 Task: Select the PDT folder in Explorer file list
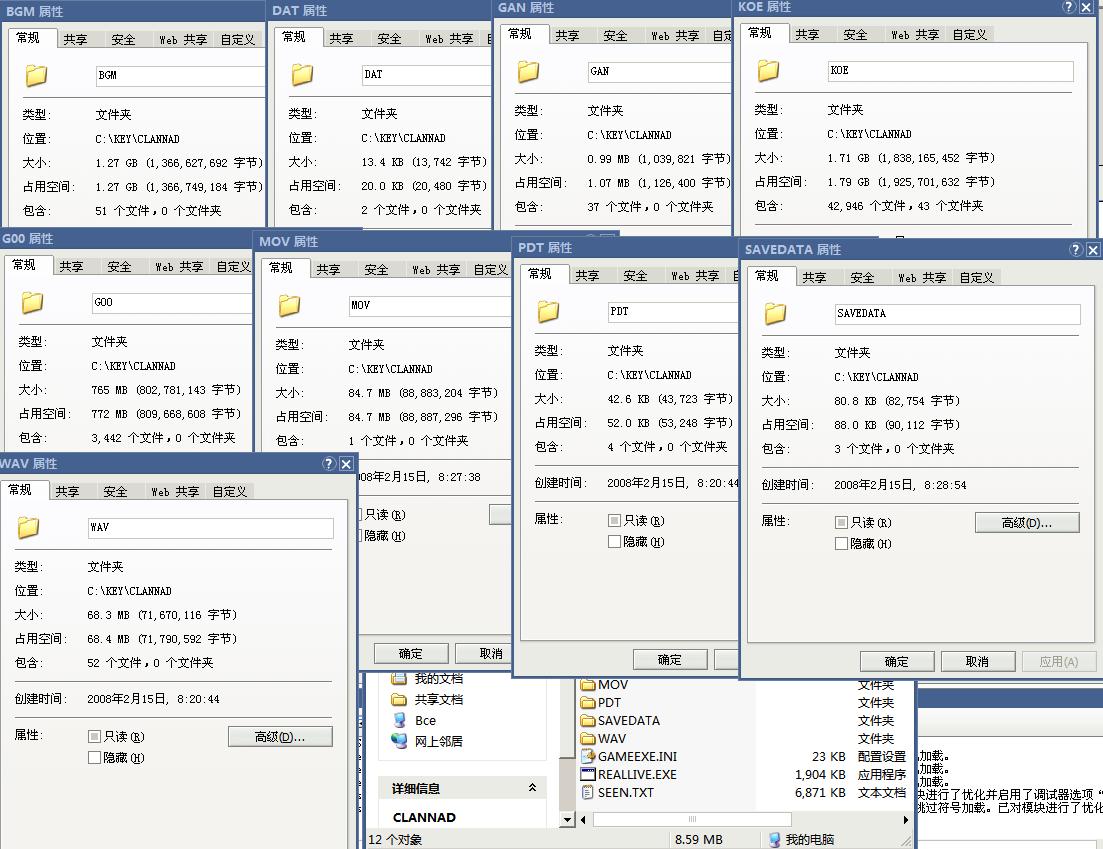pyautogui.click(x=601, y=703)
